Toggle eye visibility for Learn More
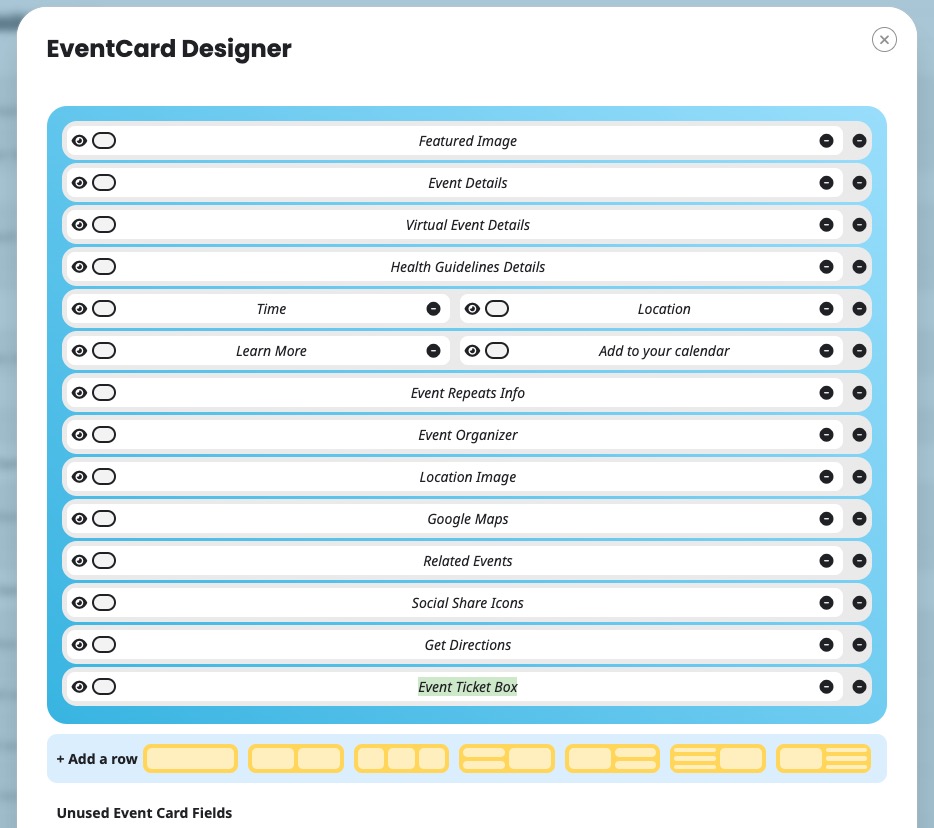 79,351
